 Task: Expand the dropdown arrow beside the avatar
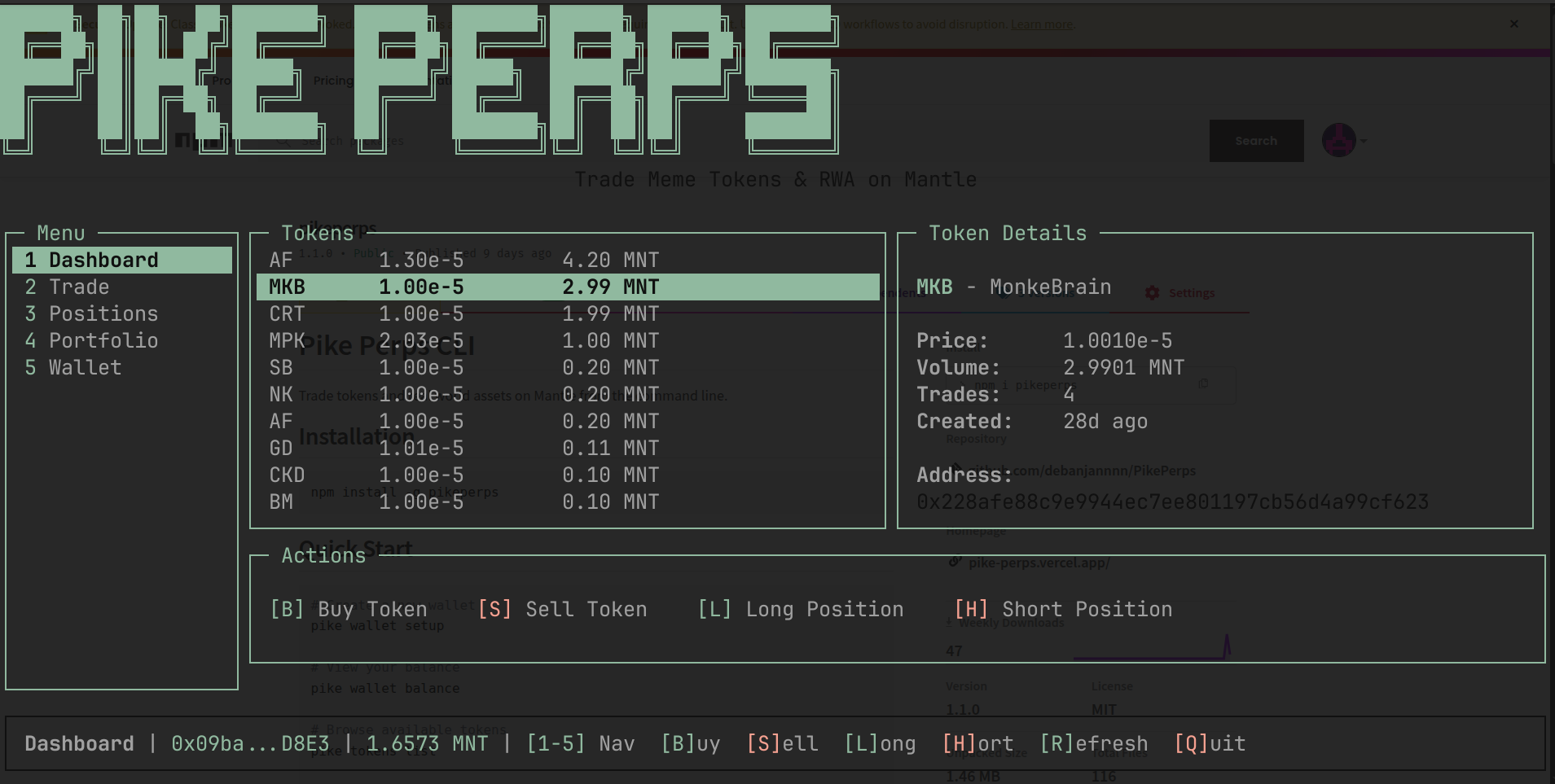[x=1364, y=141]
